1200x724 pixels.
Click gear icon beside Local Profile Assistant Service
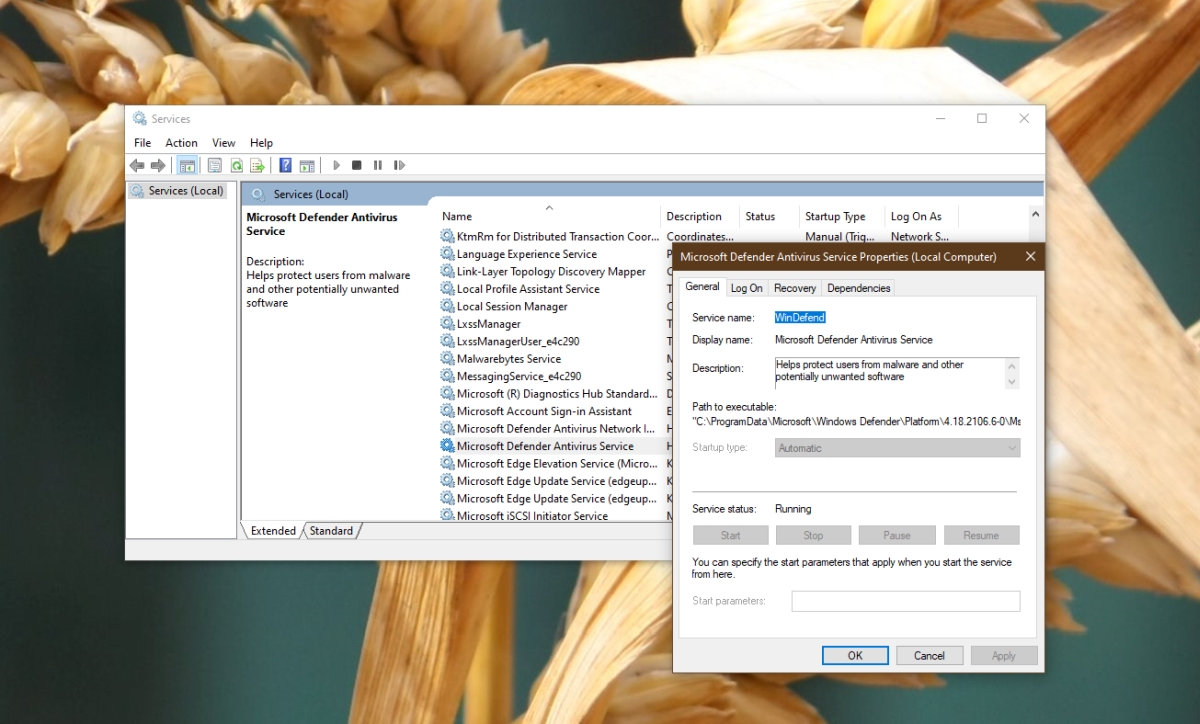click(448, 289)
